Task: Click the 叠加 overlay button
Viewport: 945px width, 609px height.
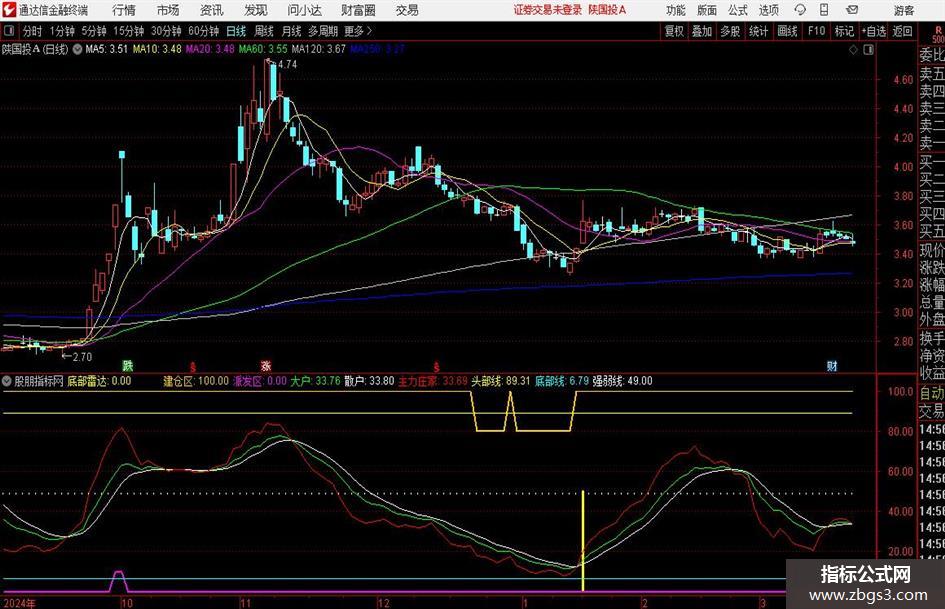Action: click(x=702, y=31)
